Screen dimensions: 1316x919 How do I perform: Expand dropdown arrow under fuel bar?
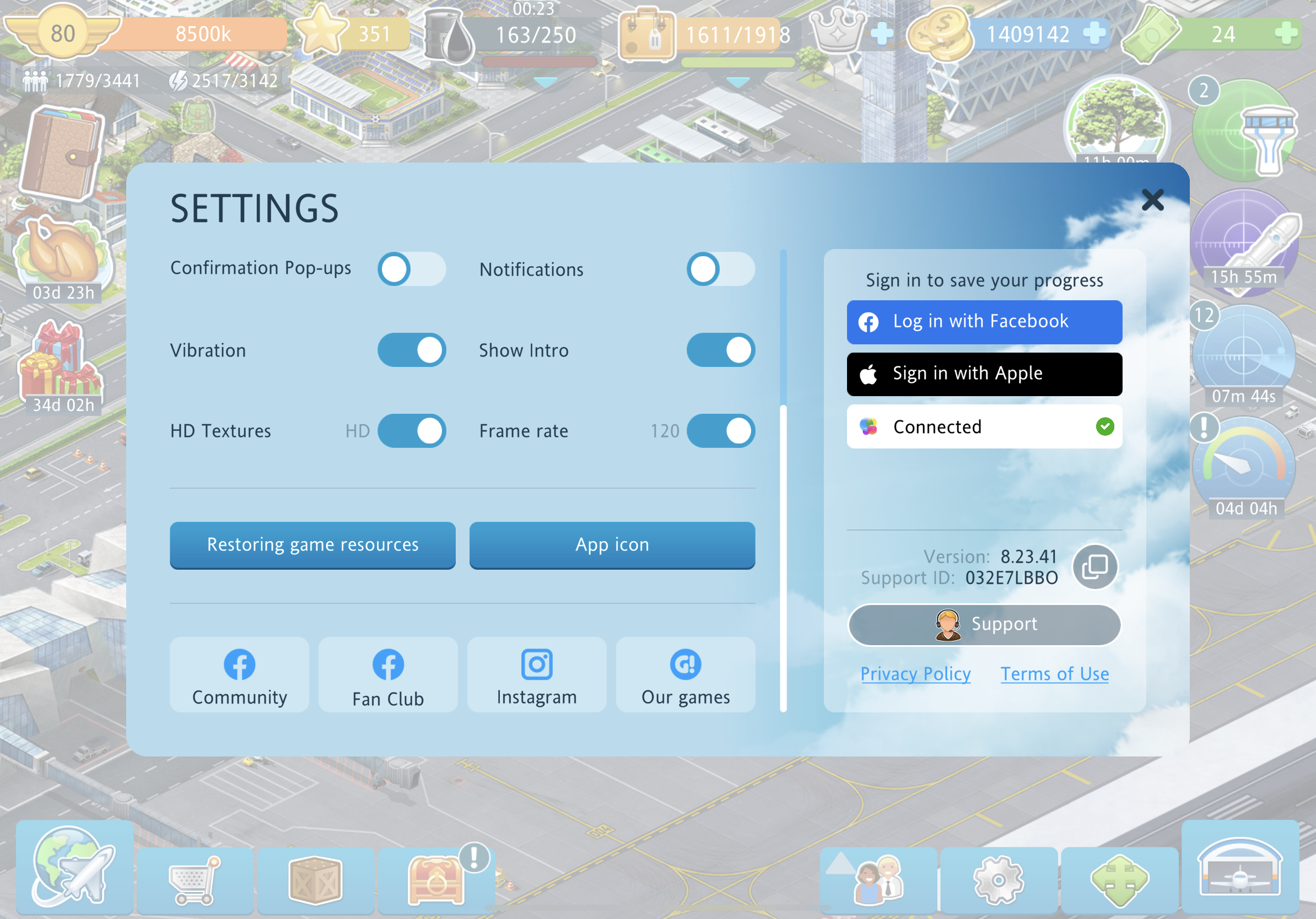(x=546, y=83)
